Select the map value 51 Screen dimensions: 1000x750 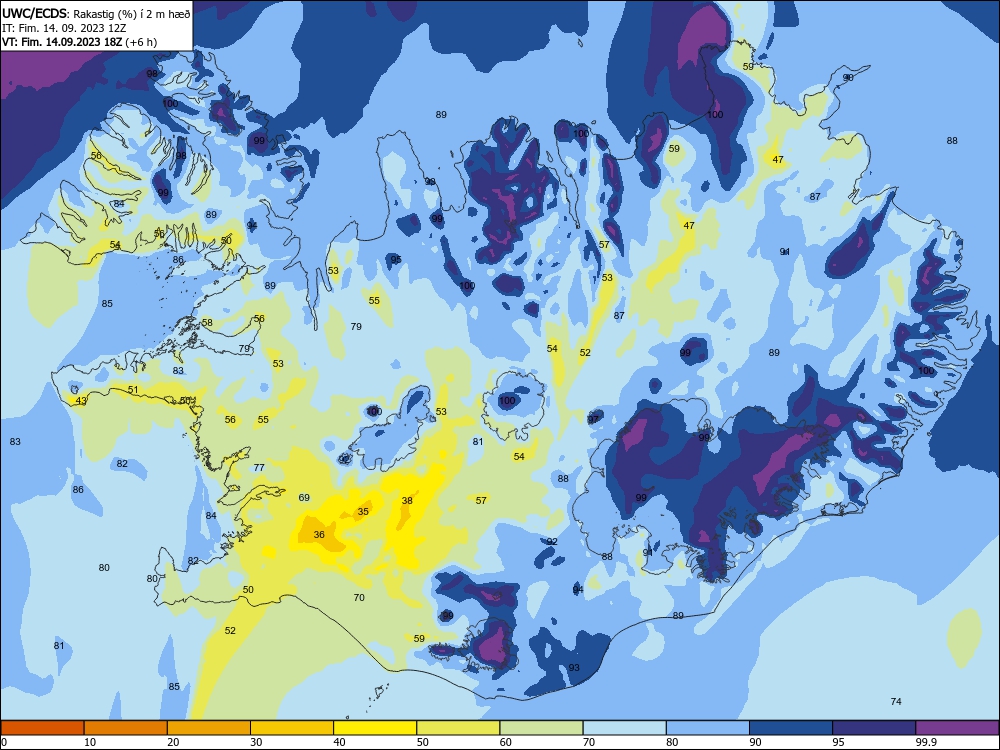pyautogui.click(x=133, y=390)
